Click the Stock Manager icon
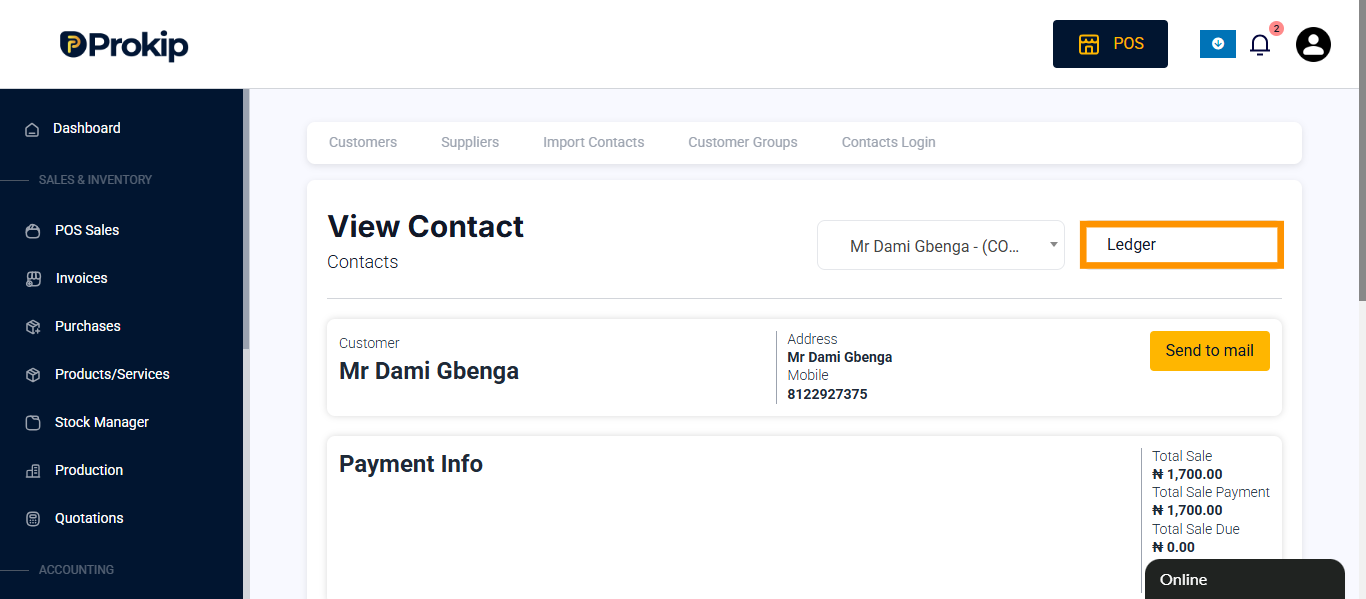The image size is (1366, 599). [x=33, y=423]
